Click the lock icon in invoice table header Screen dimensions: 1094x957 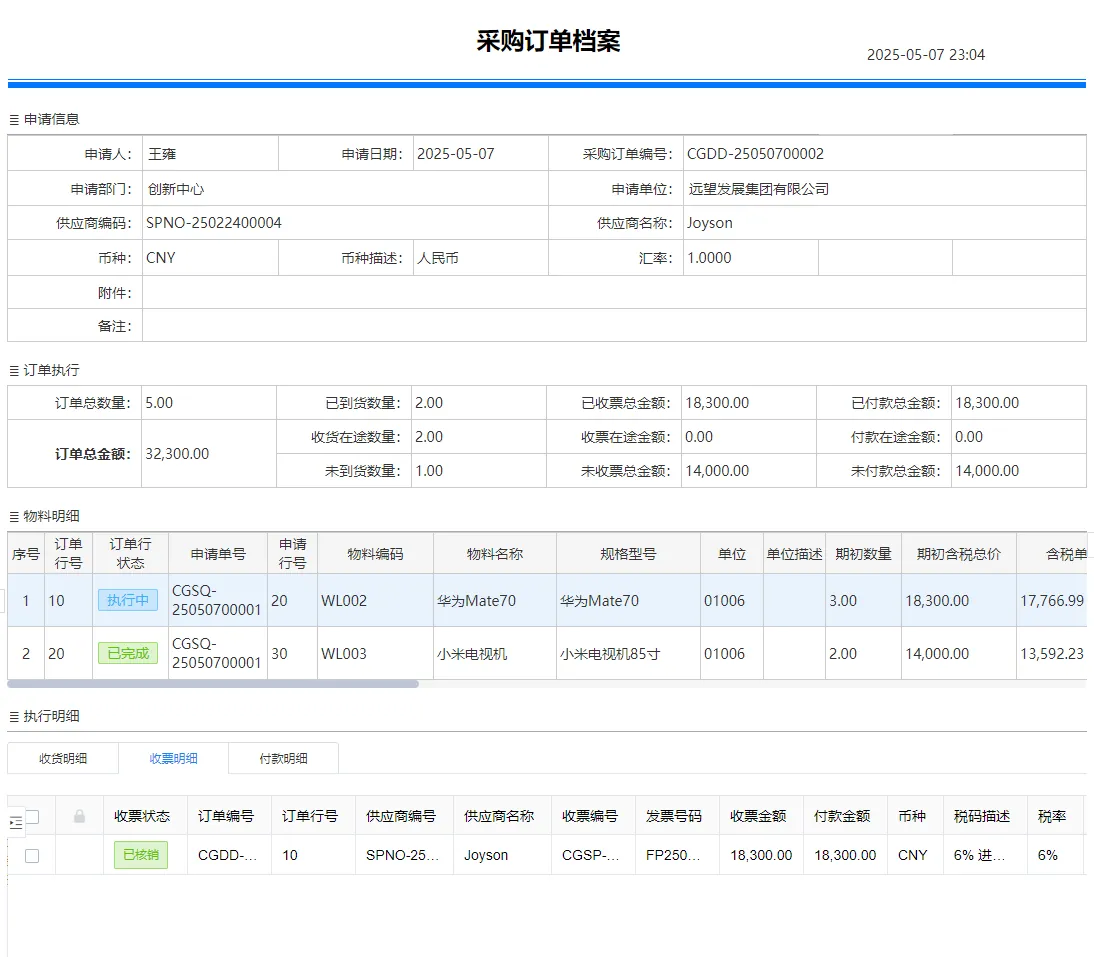80,816
